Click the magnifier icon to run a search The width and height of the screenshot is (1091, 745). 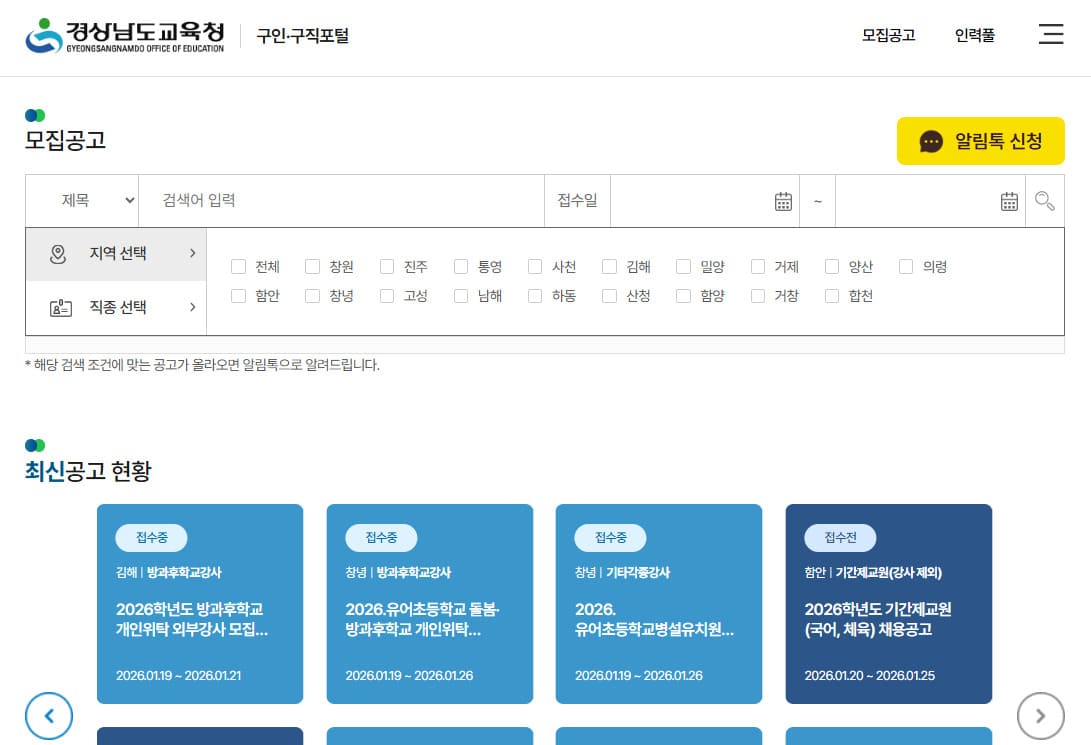(1044, 201)
